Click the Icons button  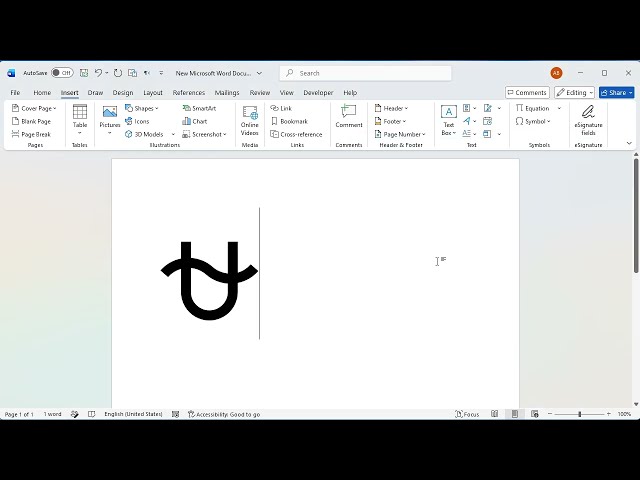point(137,121)
